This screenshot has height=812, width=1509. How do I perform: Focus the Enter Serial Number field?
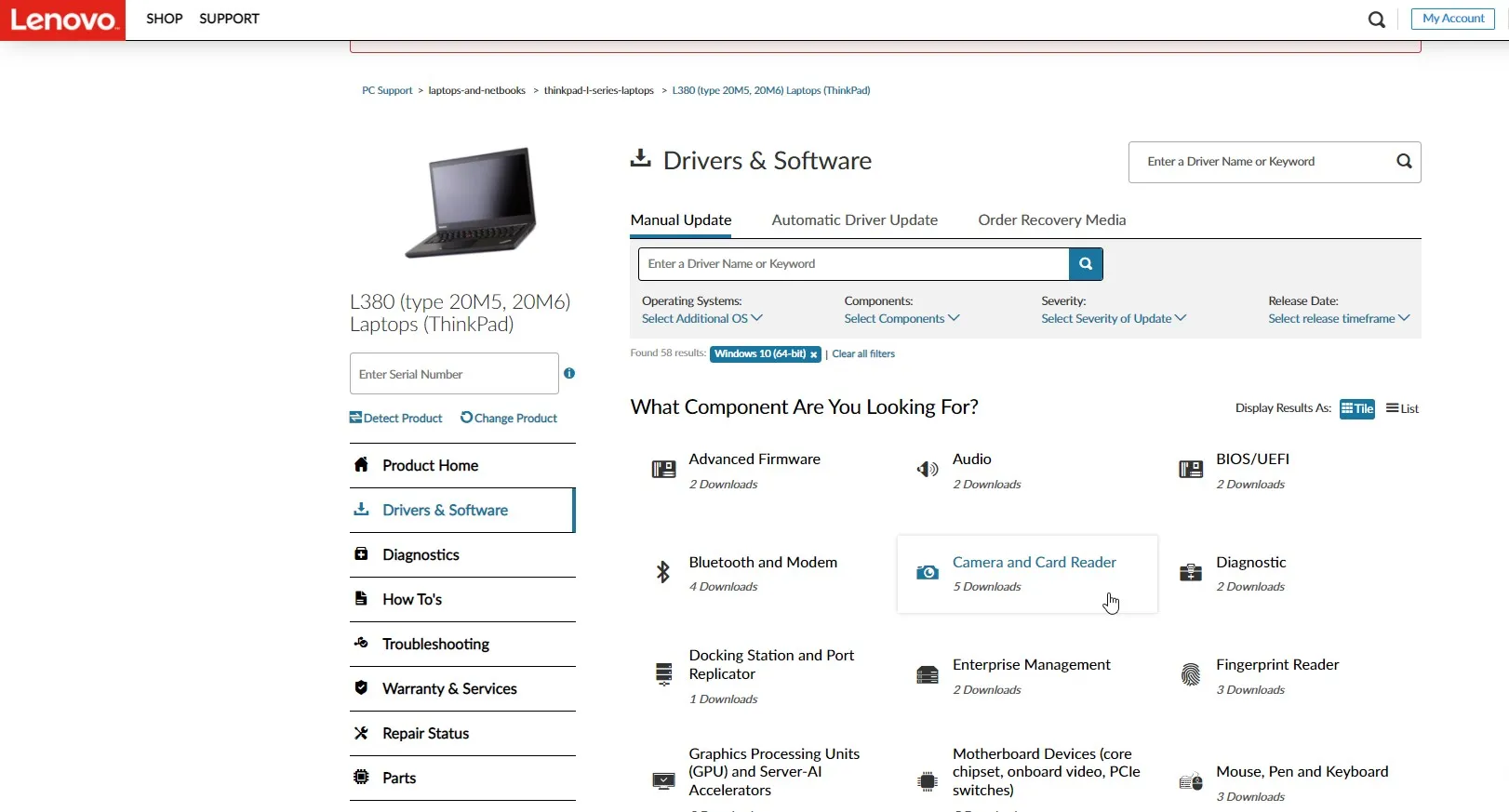pyautogui.click(x=454, y=374)
